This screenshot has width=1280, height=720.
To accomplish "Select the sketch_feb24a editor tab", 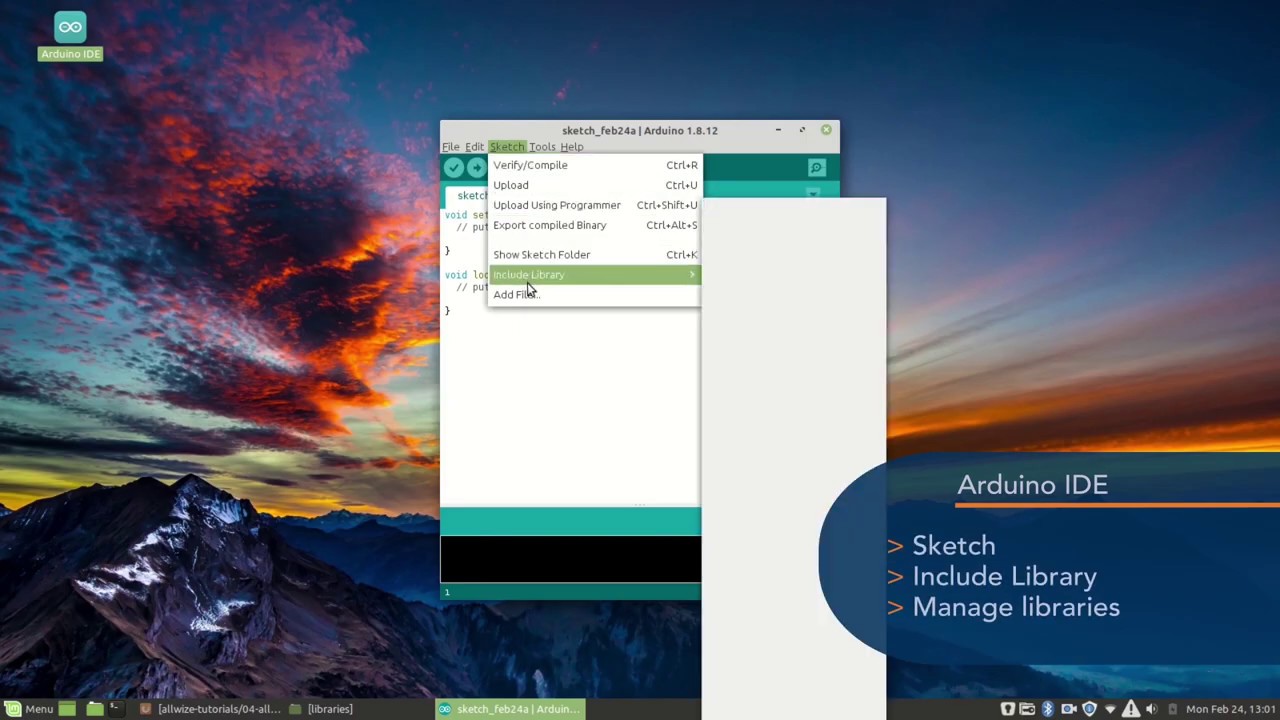I will coord(466,196).
